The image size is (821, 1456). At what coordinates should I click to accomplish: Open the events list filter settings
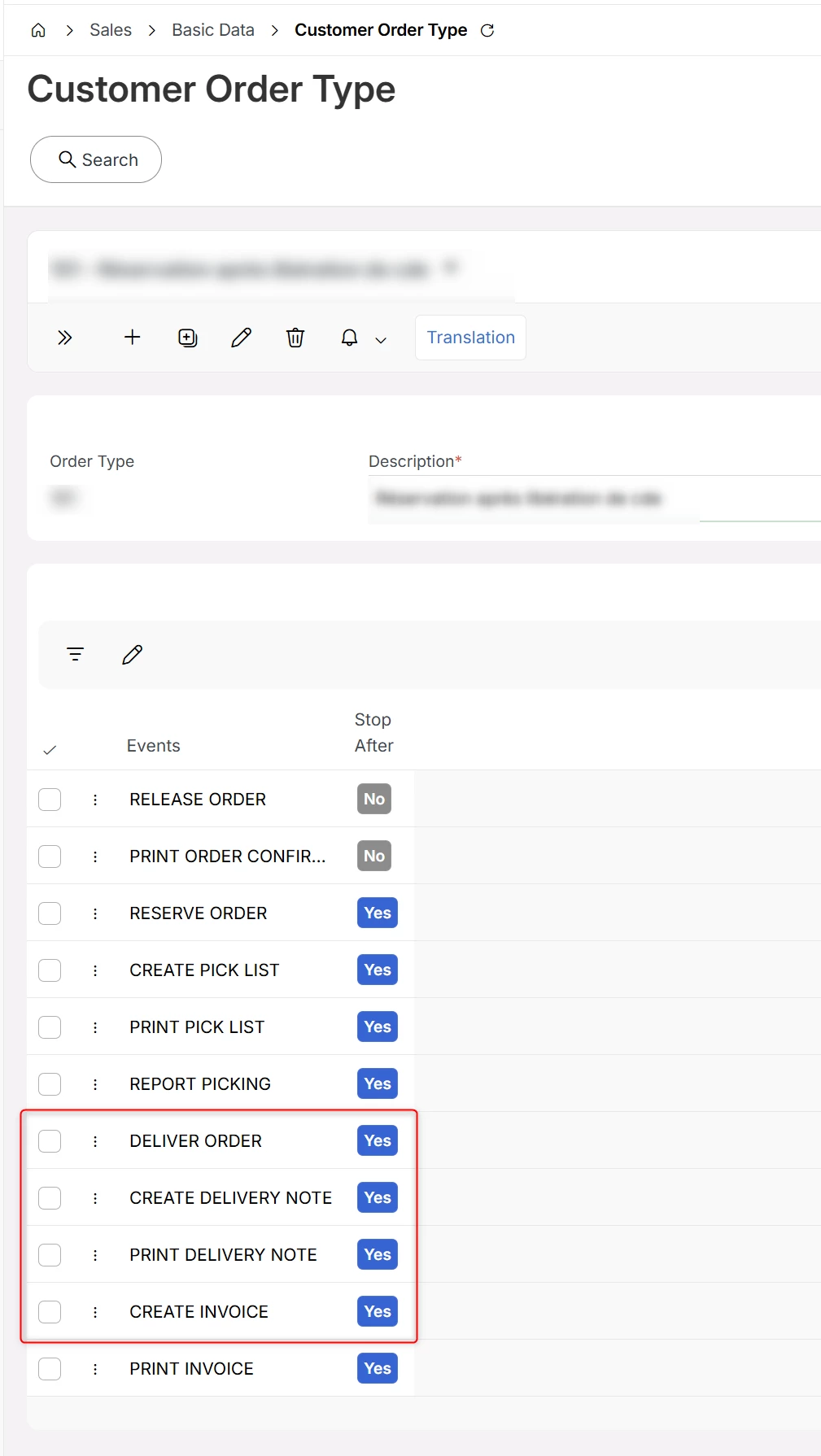tap(76, 654)
